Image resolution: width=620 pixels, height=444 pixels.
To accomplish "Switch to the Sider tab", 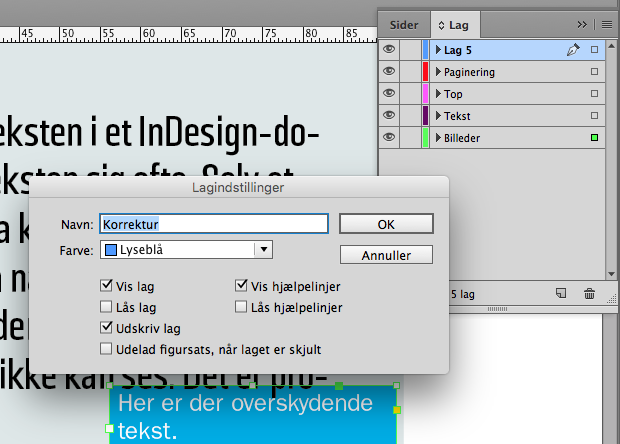I will (404, 22).
